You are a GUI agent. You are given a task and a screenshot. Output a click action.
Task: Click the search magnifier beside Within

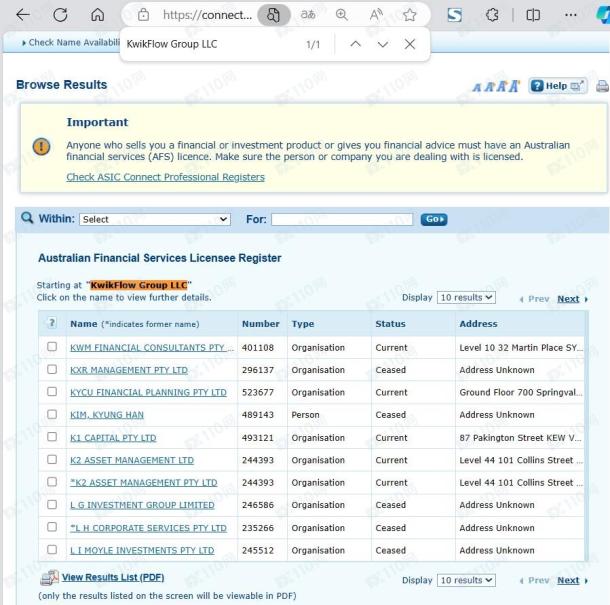click(27, 218)
